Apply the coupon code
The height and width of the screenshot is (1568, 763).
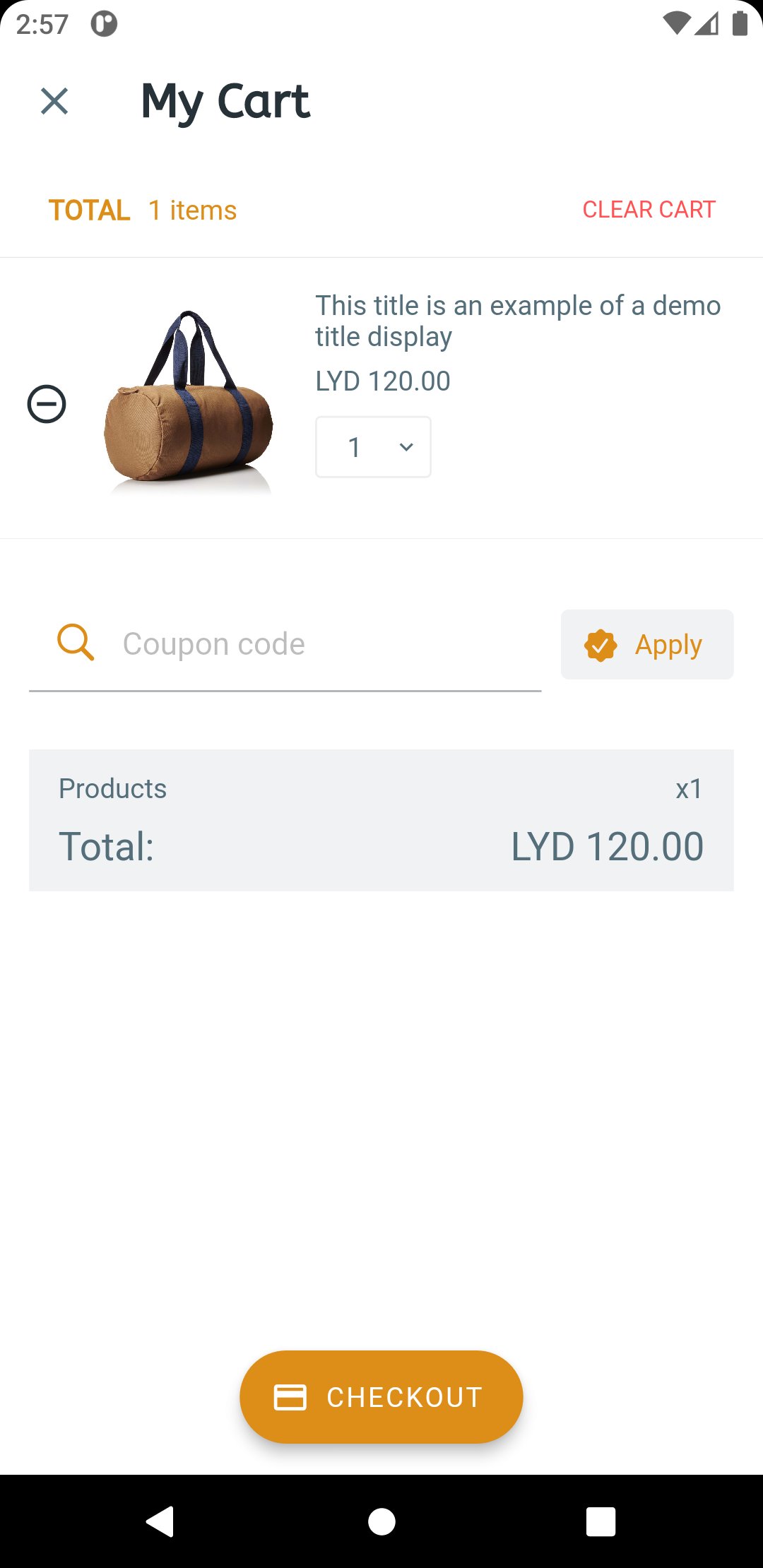tap(647, 645)
